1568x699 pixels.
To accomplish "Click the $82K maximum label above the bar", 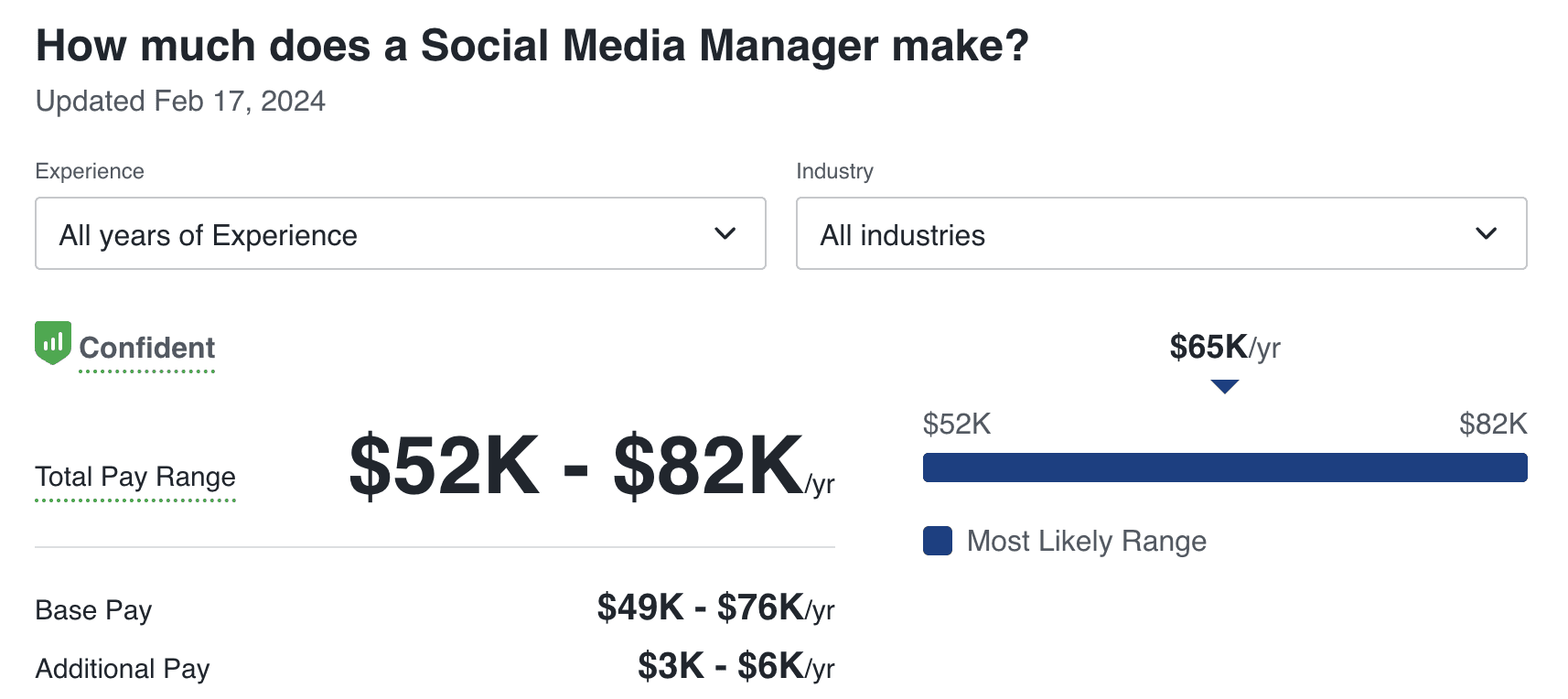I will click(x=1492, y=424).
